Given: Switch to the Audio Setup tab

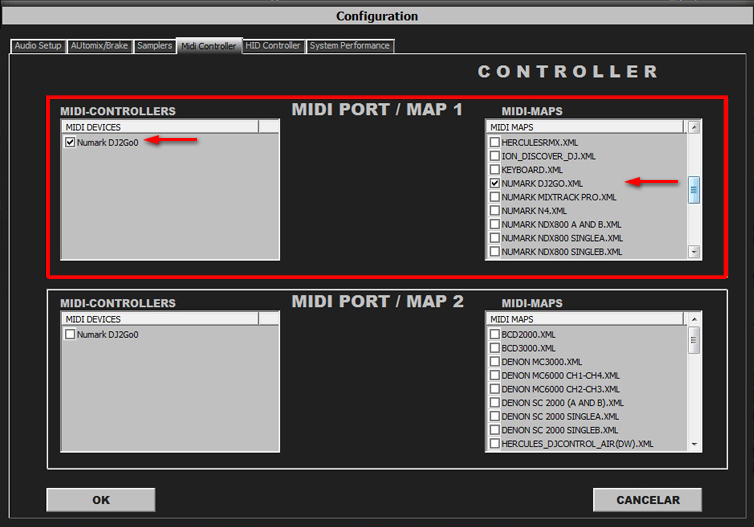Looking at the screenshot, I should tap(38, 46).
